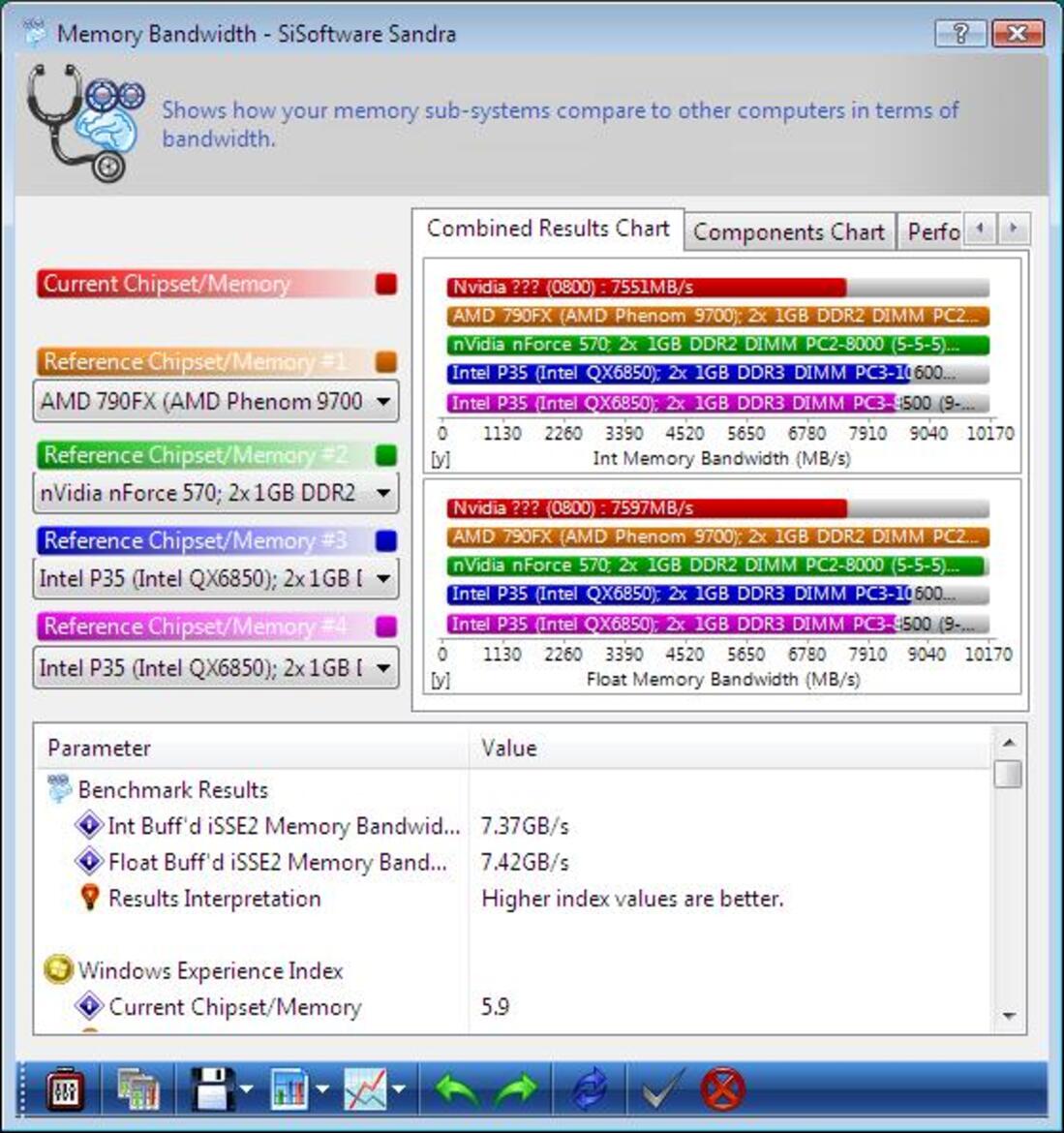The image size is (1064, 1133).
Task: Open the floppy disk save dropdown arrow
Action: coord(246,1089)
